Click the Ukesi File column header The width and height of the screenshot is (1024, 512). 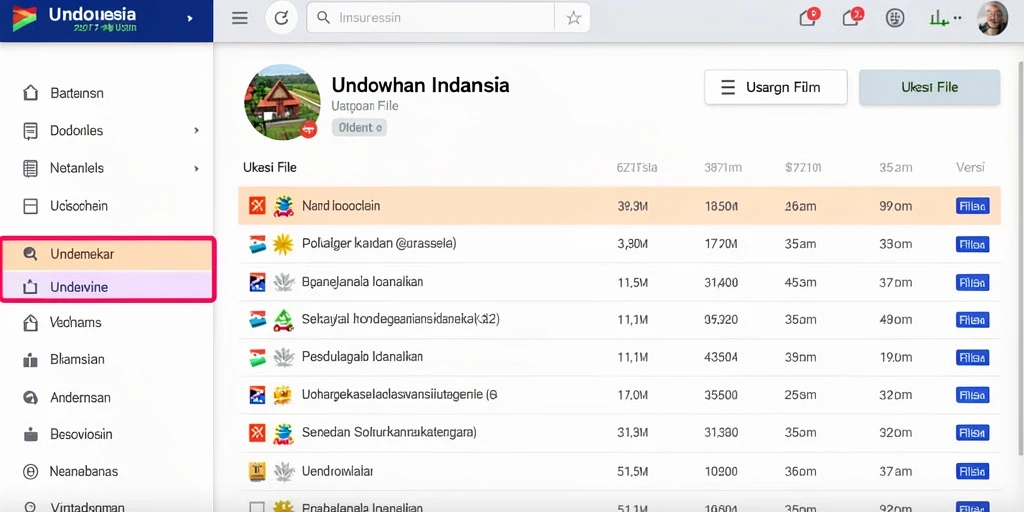[x=270, y=168]
